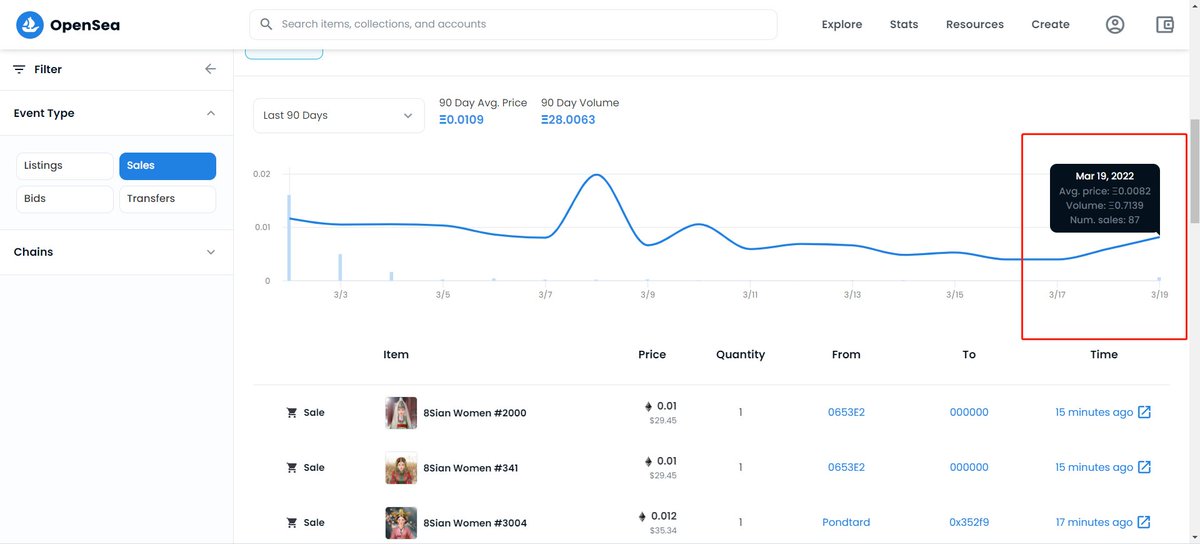Expand the Chains section

point(210,252)
